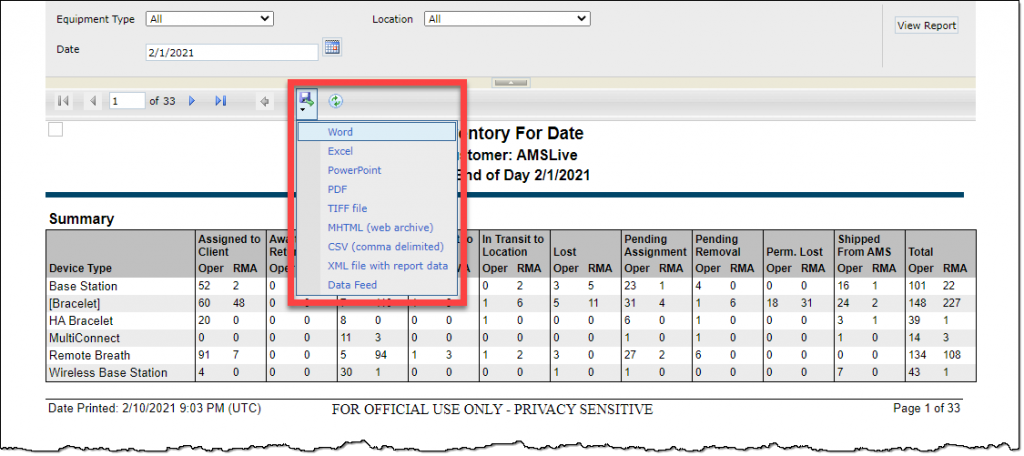Image resolution: width=1024 pixels, height=456 pixels.
Task: Click [Bracelet] total RMA 227
Action: 953,304
